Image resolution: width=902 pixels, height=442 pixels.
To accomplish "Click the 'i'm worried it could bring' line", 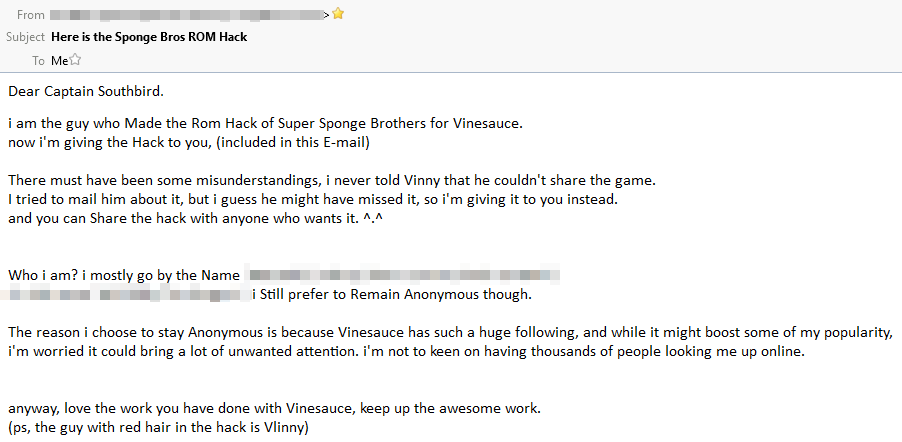I will click(406, 352).
